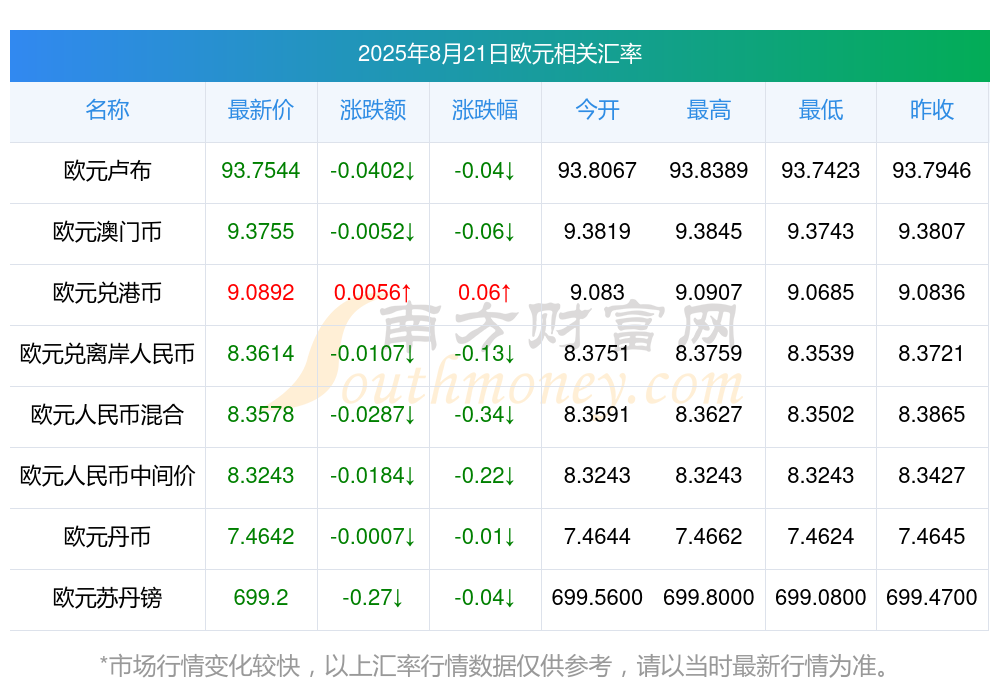Click low value 8.3539
The height and width of the screenshot is (698, 1000).
821,353
